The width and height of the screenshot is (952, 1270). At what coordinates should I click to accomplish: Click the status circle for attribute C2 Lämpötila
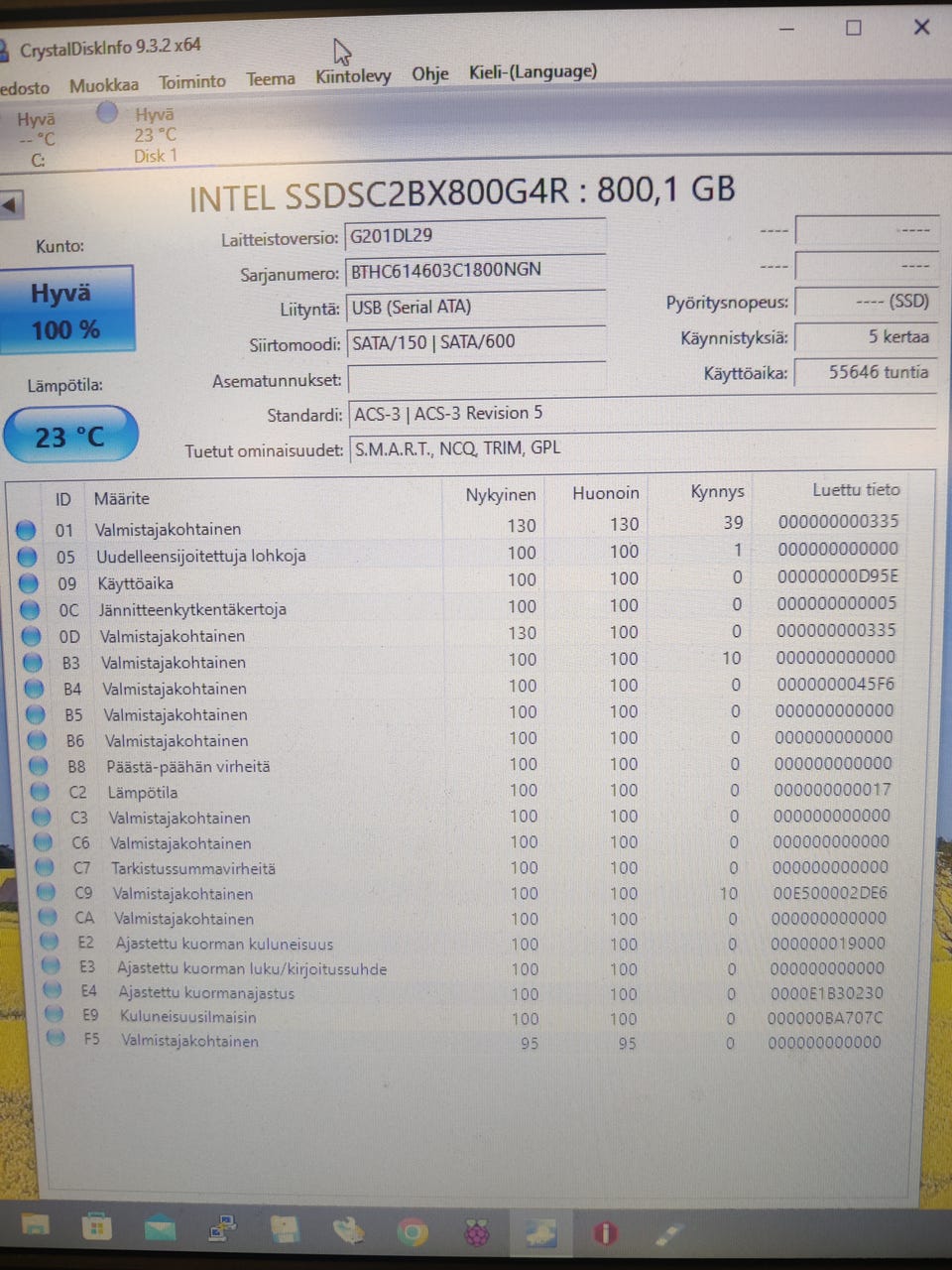click(x=39, y=792)
